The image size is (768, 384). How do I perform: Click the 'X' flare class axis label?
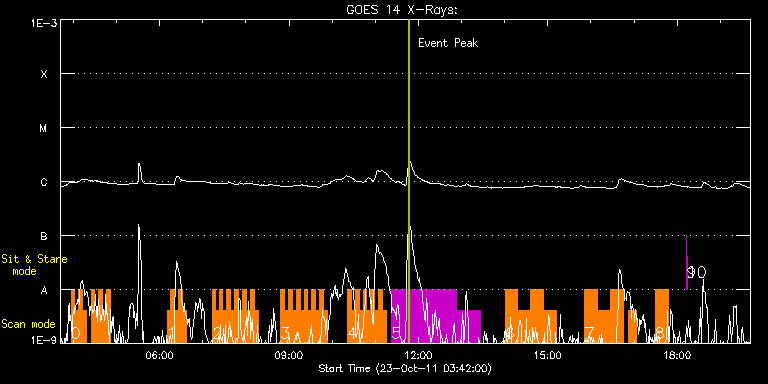[x=44, y=74]
